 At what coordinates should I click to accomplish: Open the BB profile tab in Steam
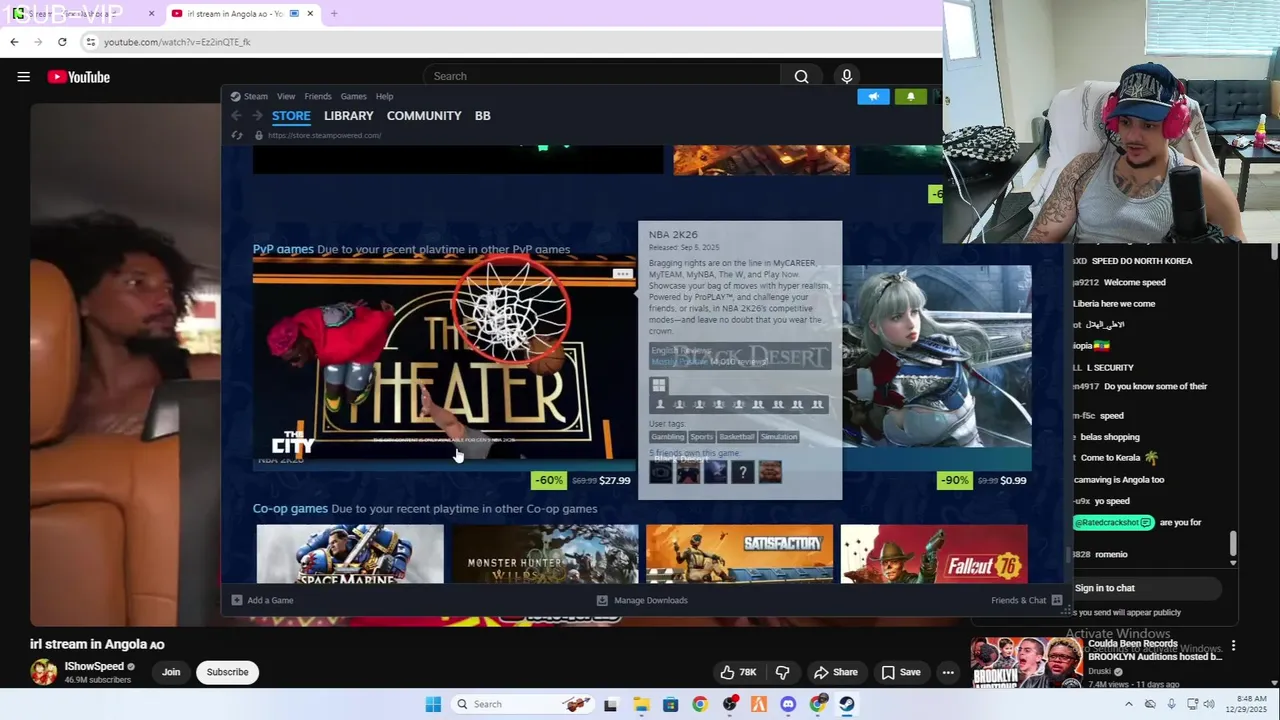tap(482, 116)
